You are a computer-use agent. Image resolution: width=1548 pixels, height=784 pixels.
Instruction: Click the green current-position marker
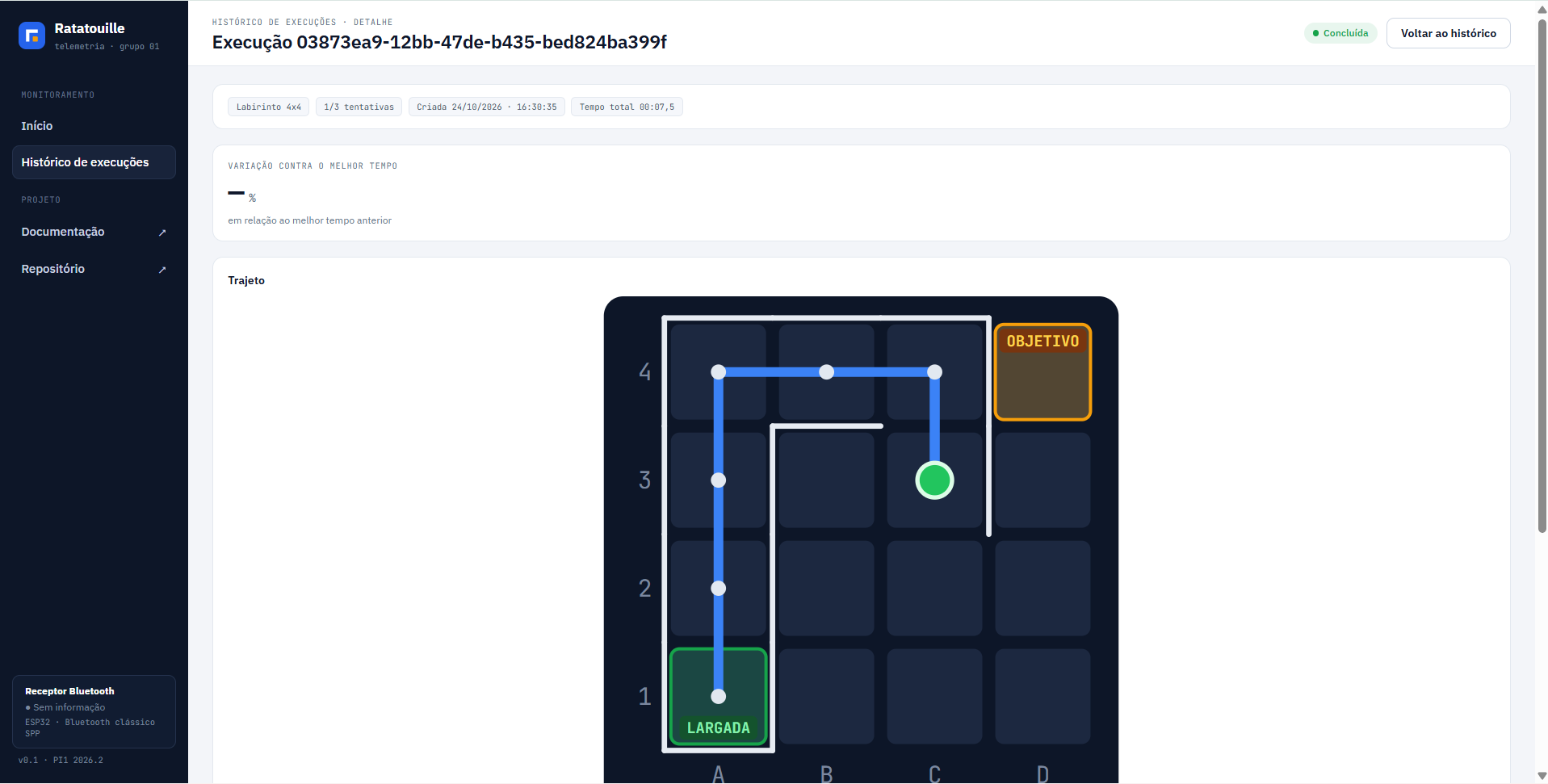coord(934,480)
